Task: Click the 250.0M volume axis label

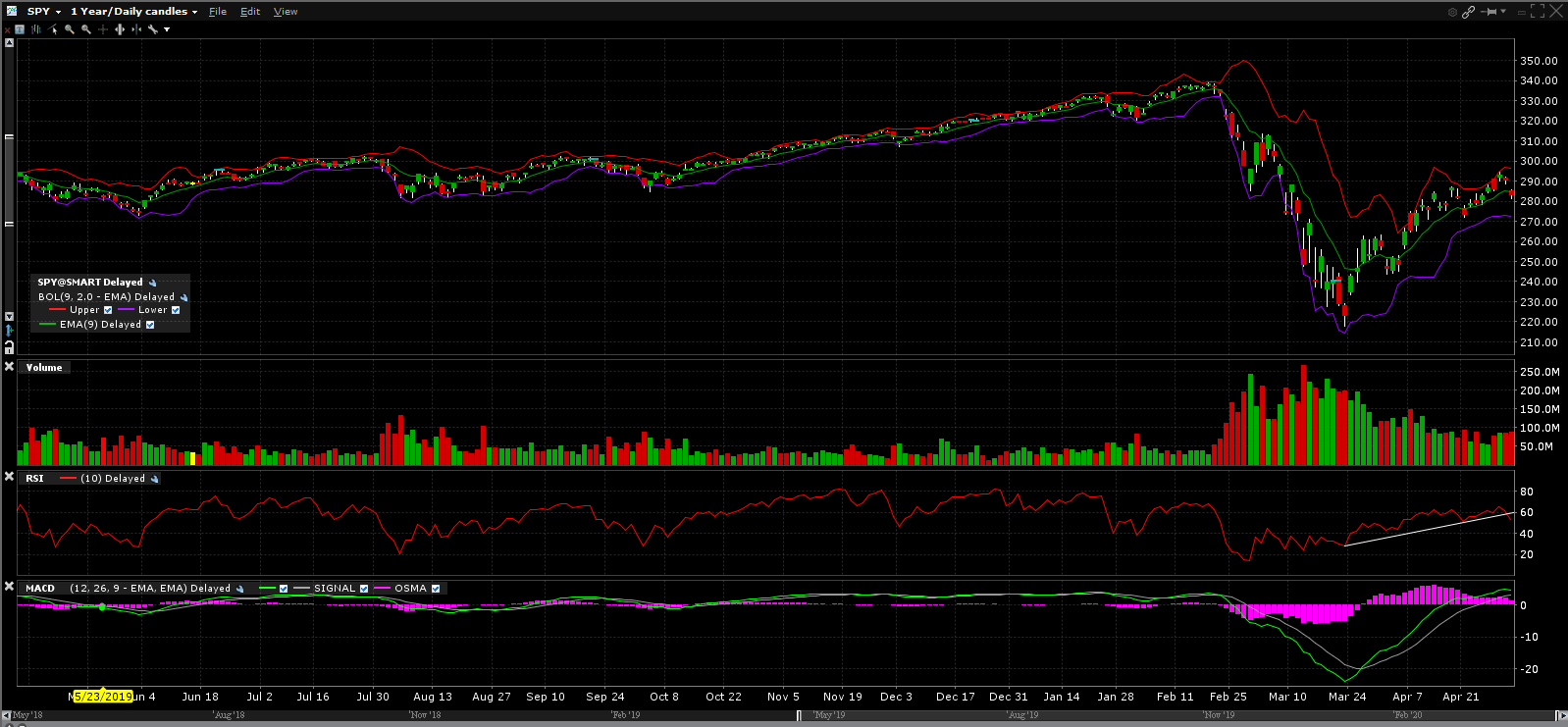Action: click(x=1540, y=372)
